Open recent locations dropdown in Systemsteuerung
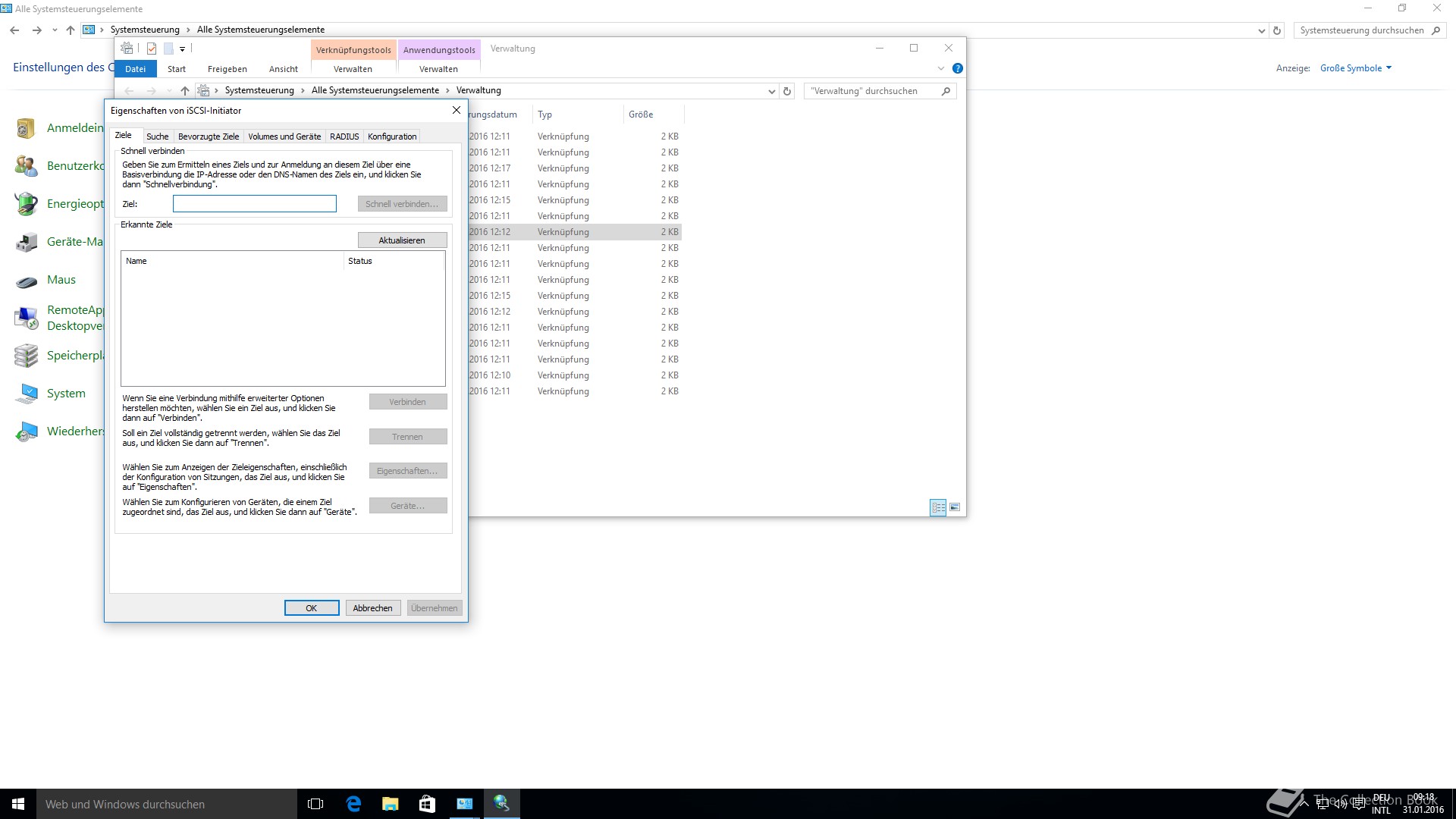This screenshot has height=819, width=1456. [x=55, y=30]
